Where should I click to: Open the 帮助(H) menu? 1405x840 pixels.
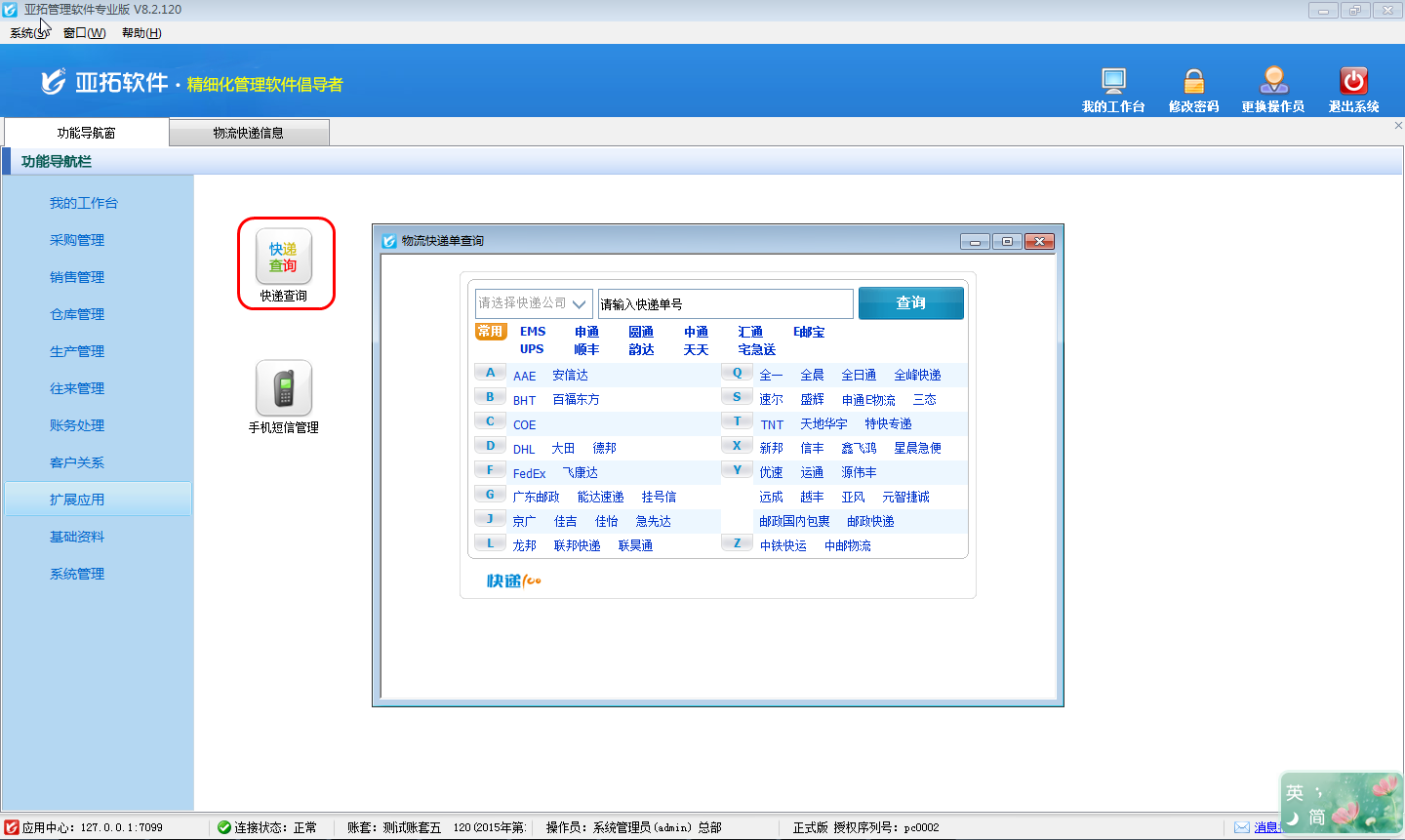tap(141, 33)
